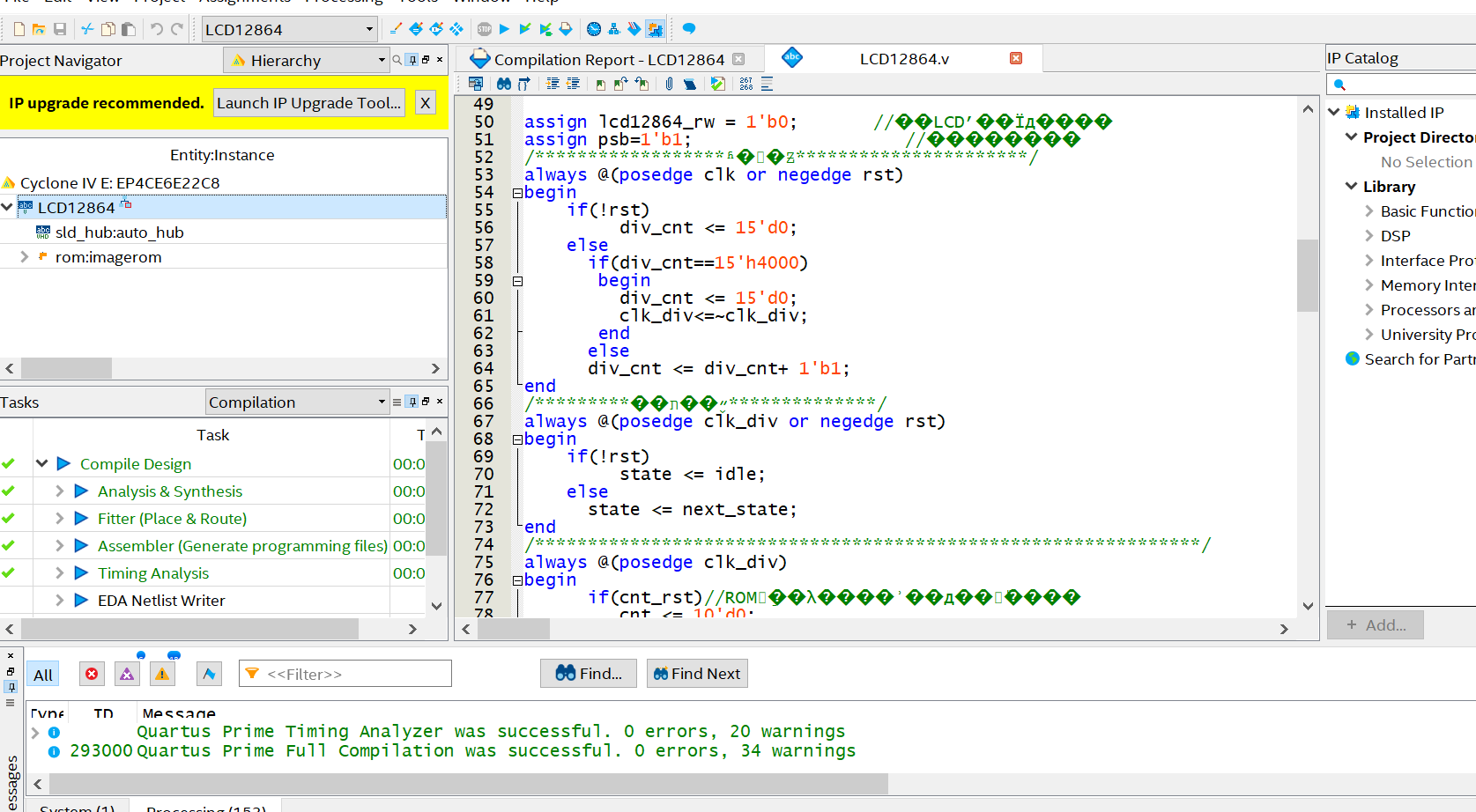Start compilation with play icon

pyautogui.click(x=504, y=29)
